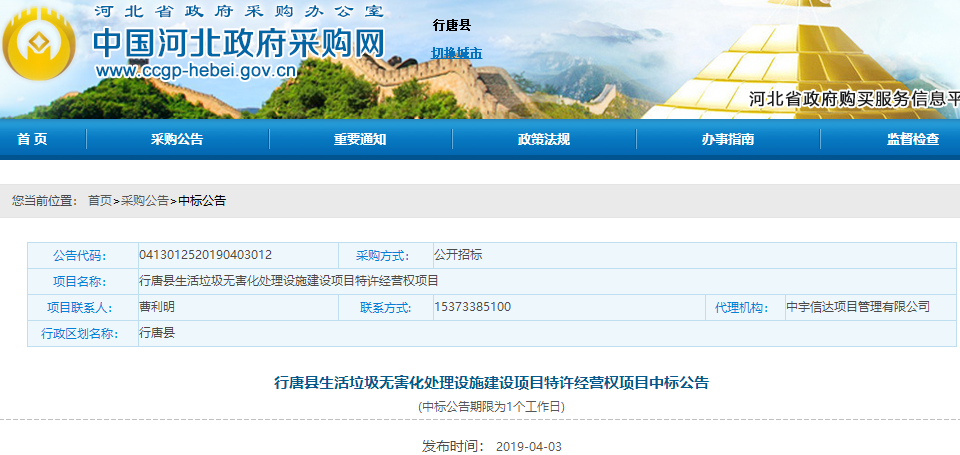Click 监督检查 in the navigation bar
Viewport: 960px width, 455px height.
[x=912, y=139]
